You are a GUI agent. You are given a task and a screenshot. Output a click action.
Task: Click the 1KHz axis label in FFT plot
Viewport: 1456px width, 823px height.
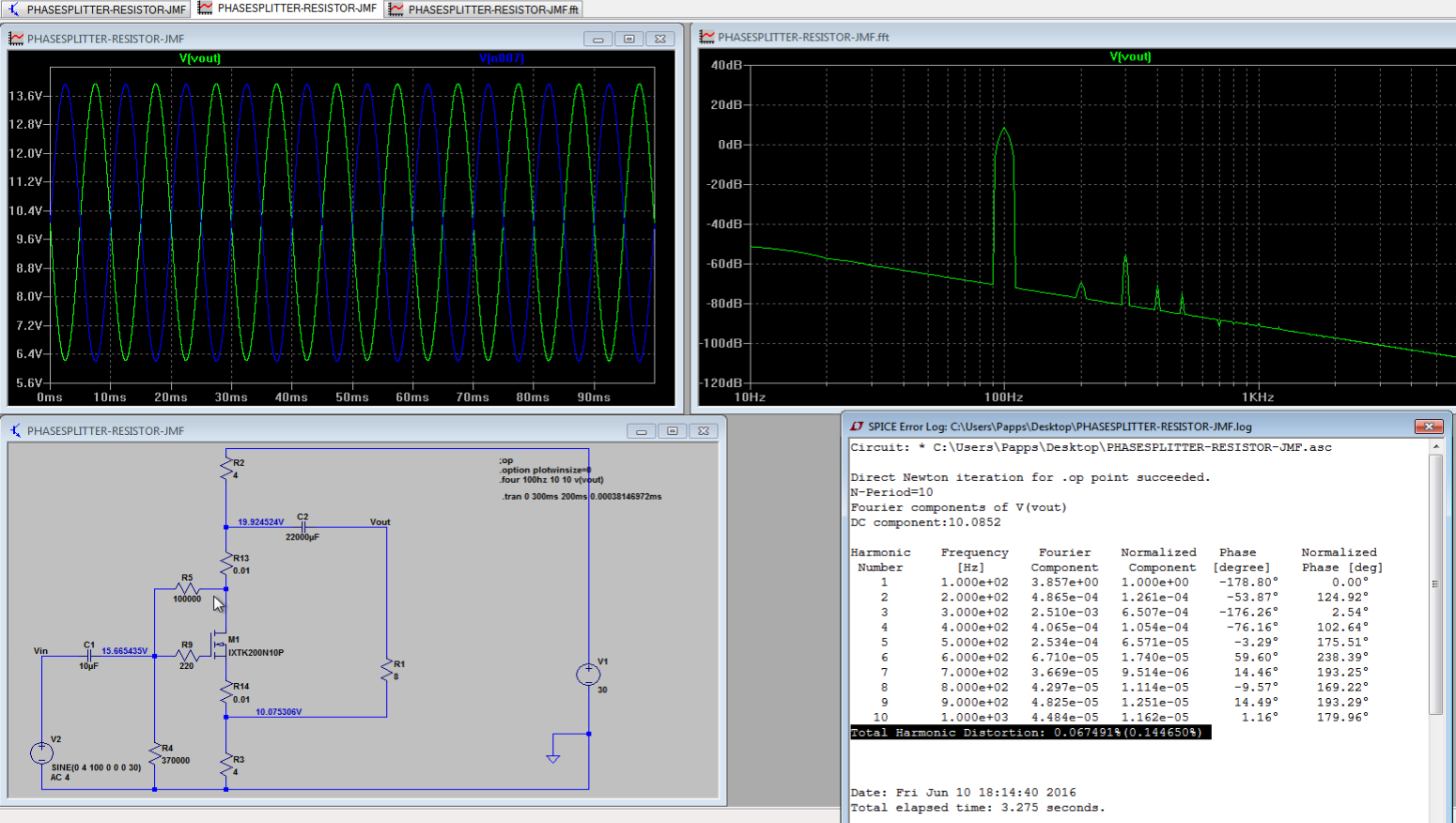(x=1258, y=397)
